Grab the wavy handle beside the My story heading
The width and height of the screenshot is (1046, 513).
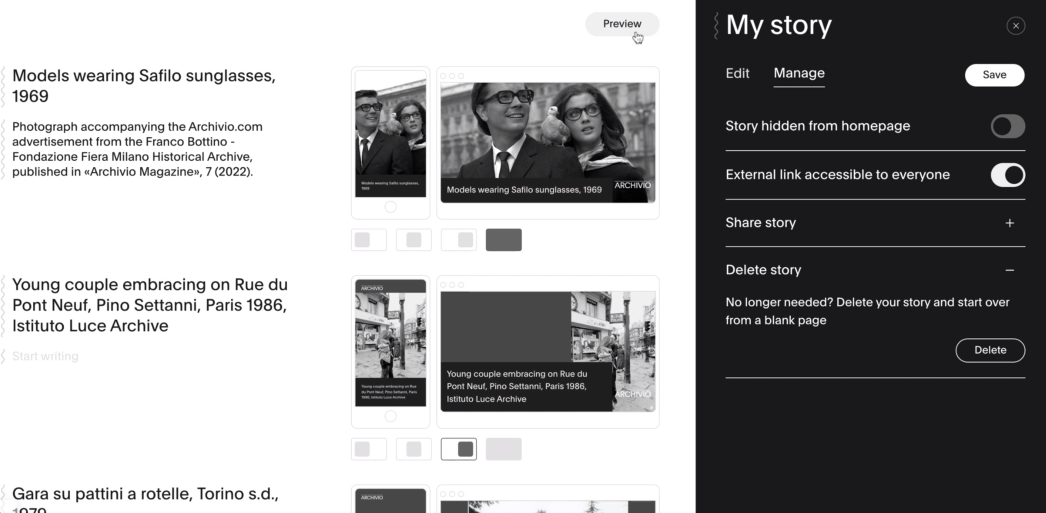point(716,25)
